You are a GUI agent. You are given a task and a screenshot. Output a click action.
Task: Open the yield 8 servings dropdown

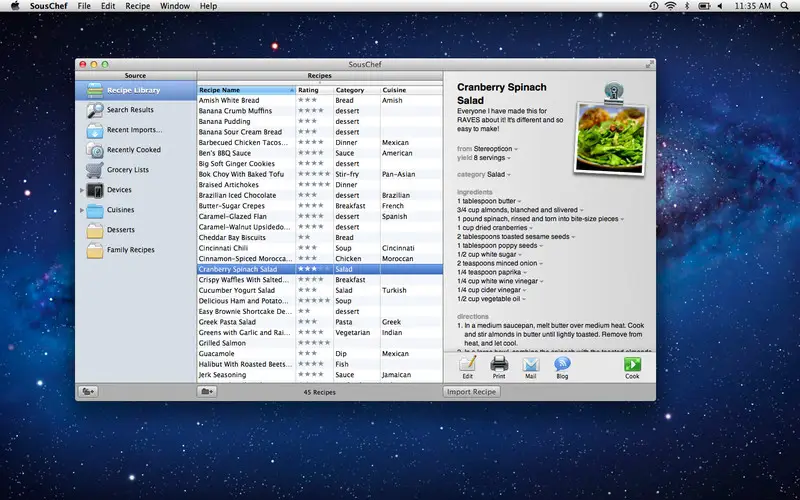tap(509, 158)
